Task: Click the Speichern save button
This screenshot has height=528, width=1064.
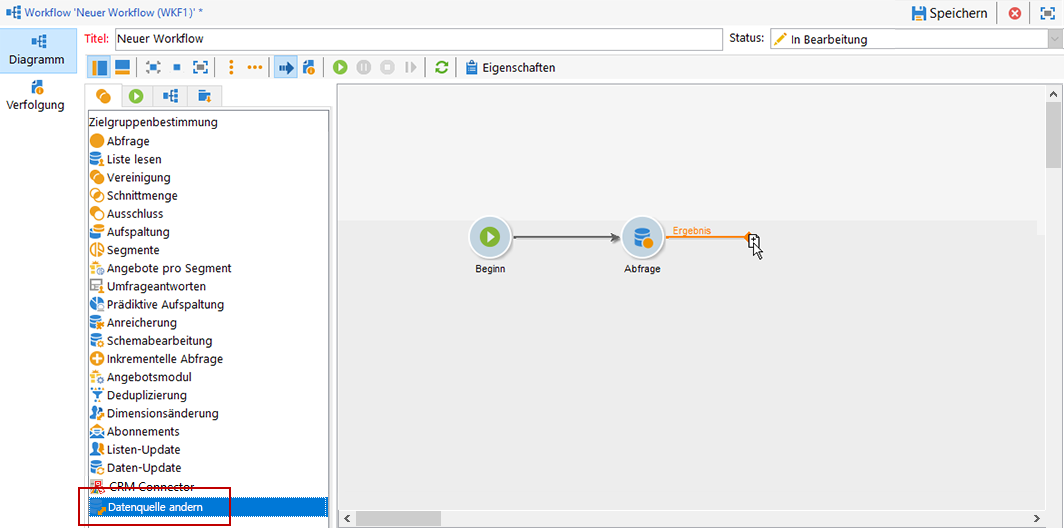Action: point(949,13)
